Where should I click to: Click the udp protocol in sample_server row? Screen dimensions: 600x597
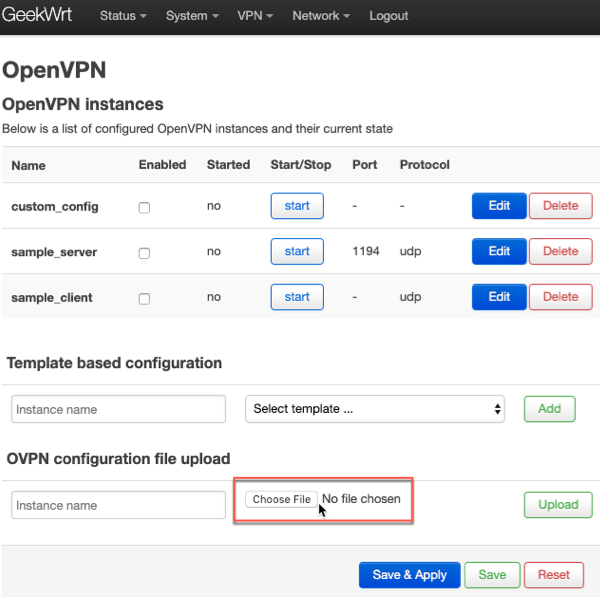pos(410,251)
